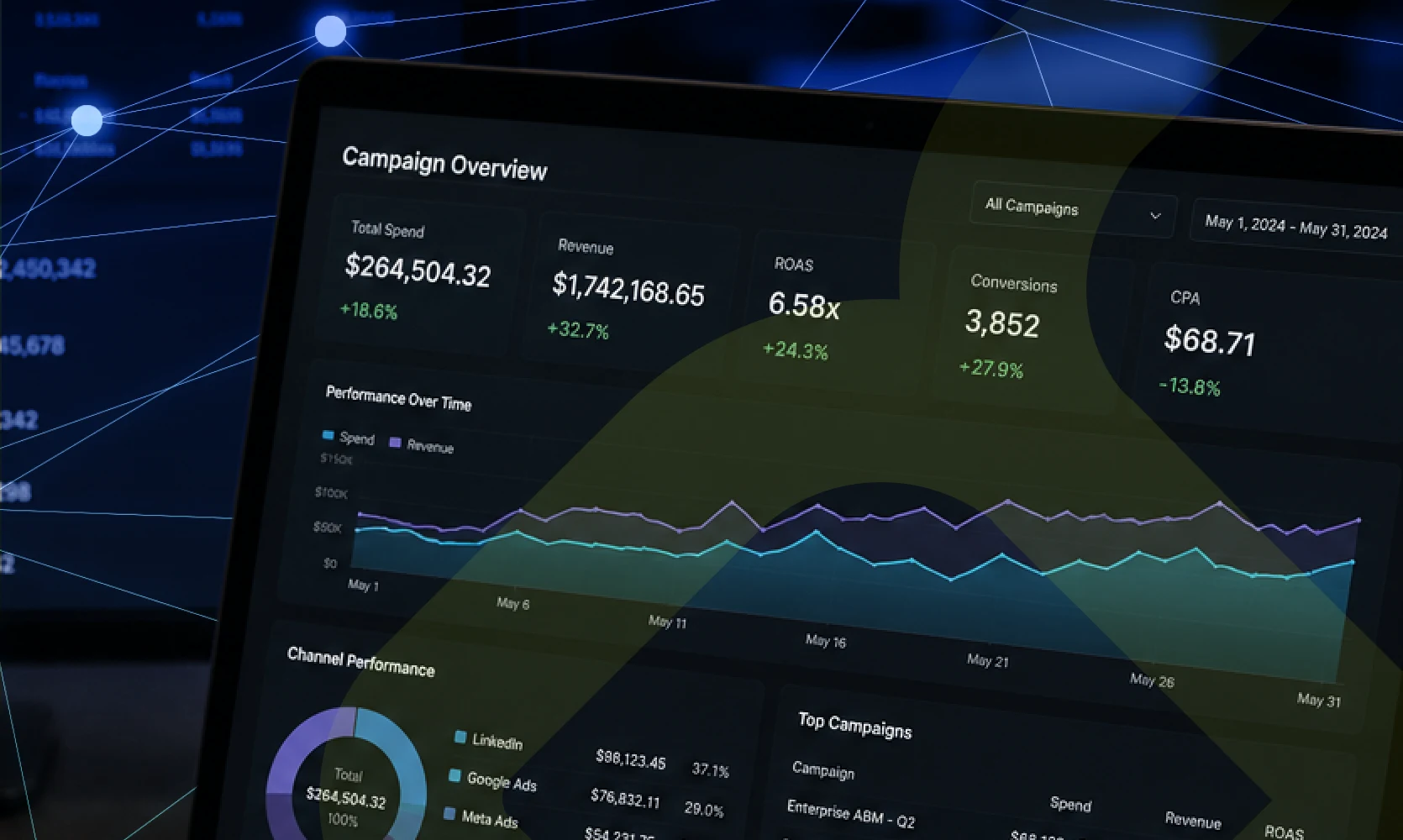Screen dimensions: 1403x840
Task: Toggle the Spend legend swatch
Action: tap(328, 435)
